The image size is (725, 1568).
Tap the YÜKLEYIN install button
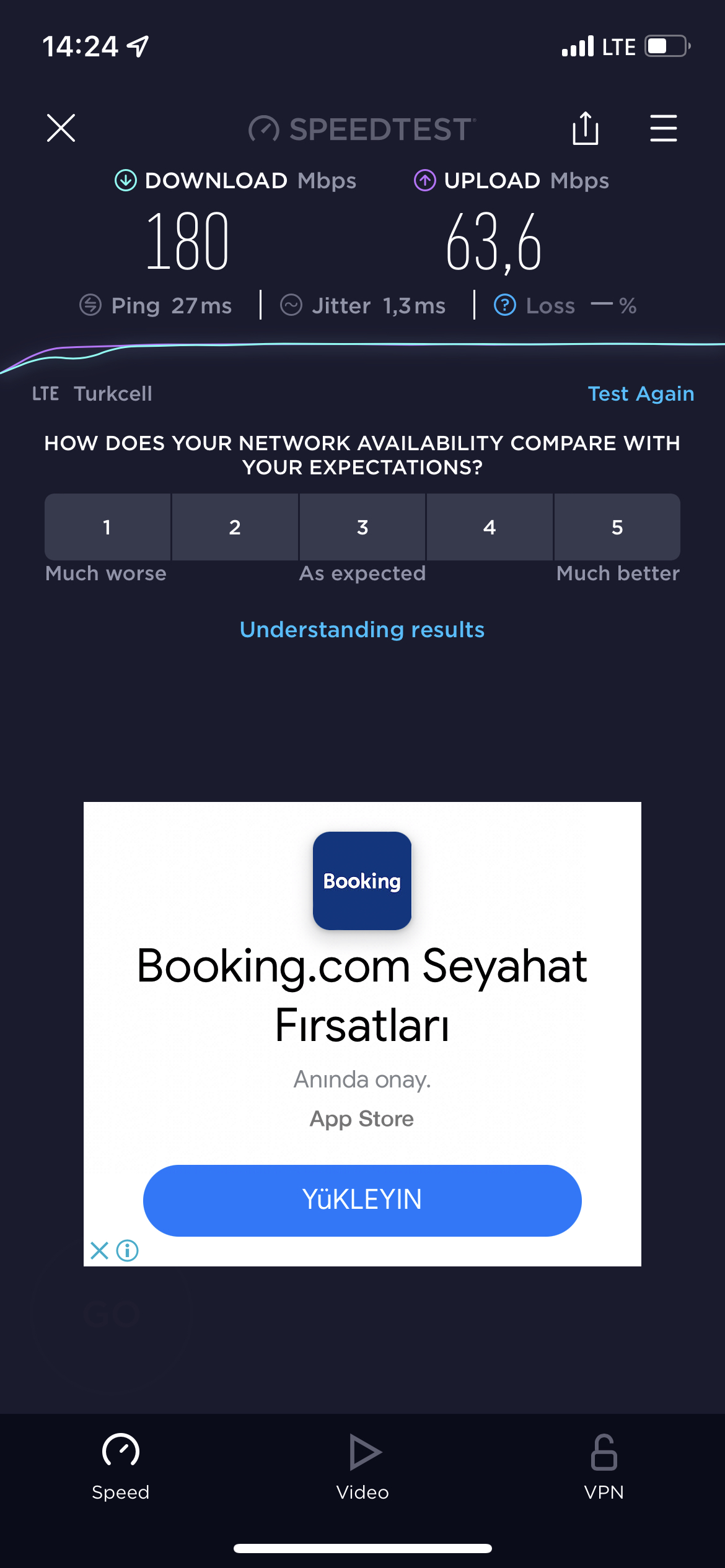coord(362,1201)
